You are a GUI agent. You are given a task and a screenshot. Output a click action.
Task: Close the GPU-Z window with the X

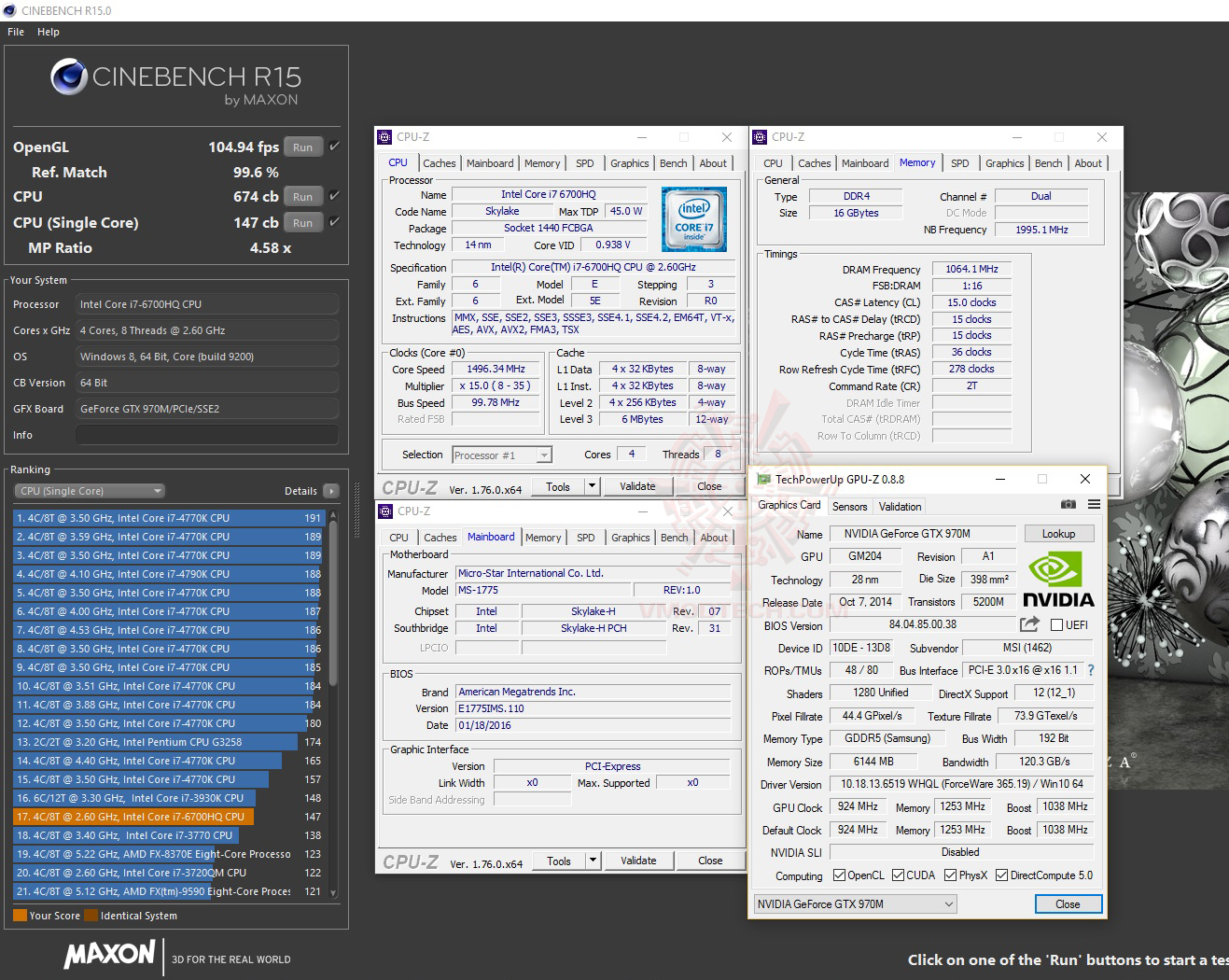click(1085, 479)
